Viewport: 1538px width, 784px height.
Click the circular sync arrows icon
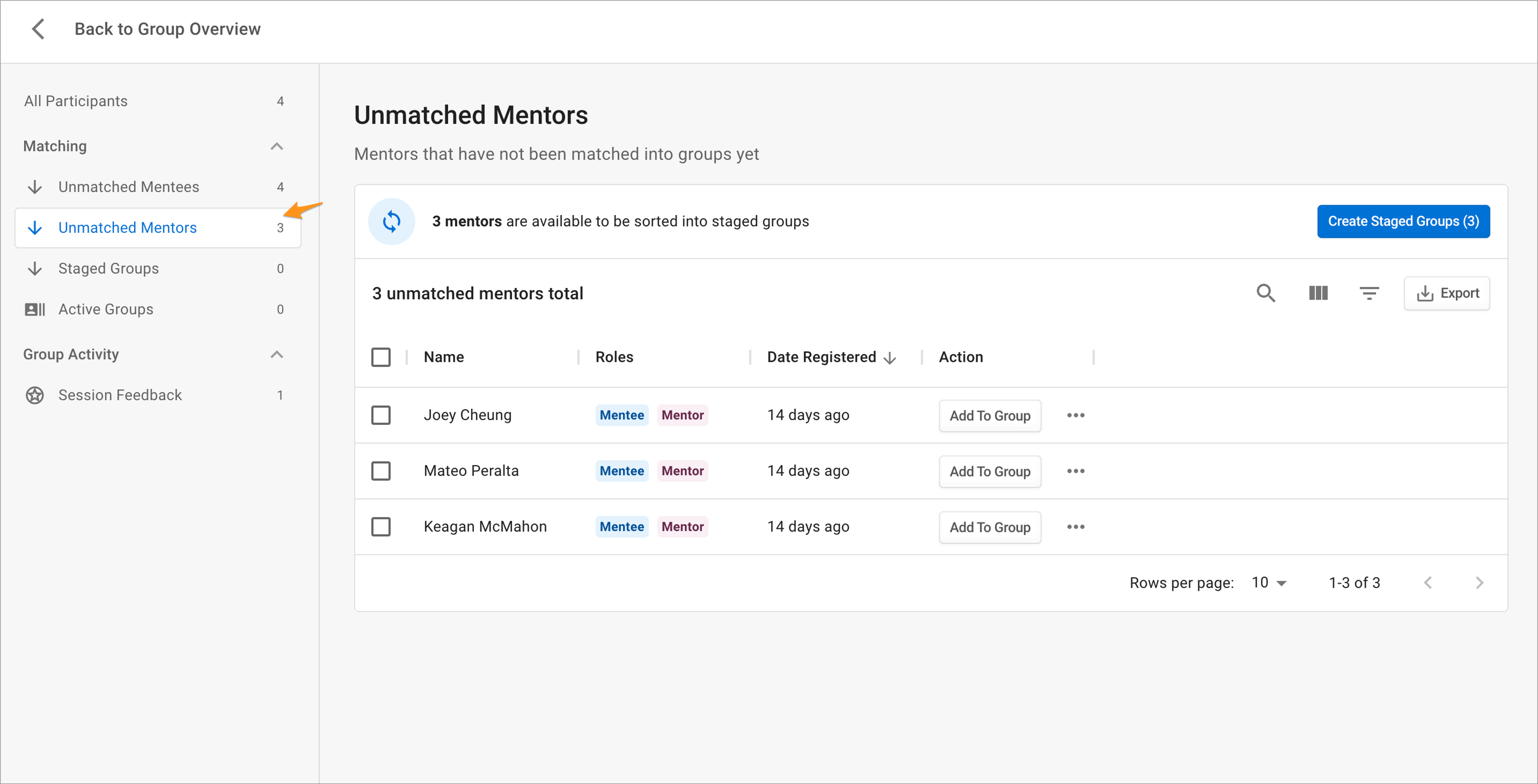click(392, 221)
